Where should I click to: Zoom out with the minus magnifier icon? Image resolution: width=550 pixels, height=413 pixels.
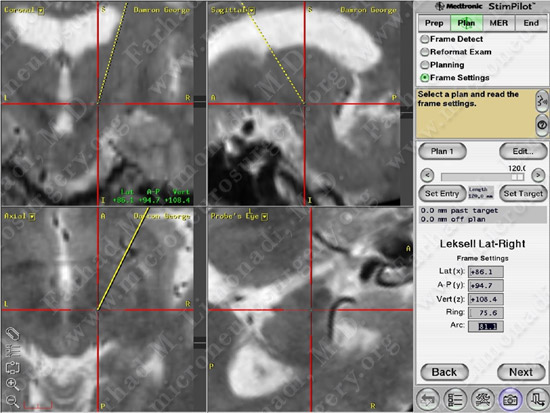[13, 401]
